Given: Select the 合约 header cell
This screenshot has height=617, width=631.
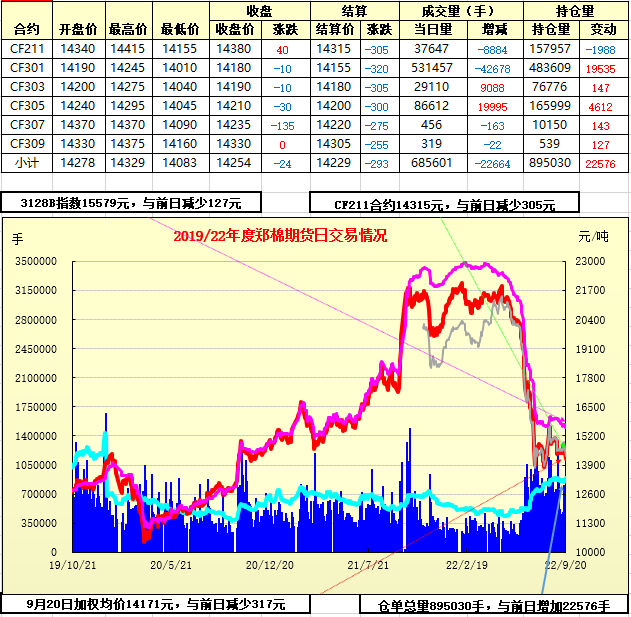Looking at the screenshot, I should [x=29, y=29].
